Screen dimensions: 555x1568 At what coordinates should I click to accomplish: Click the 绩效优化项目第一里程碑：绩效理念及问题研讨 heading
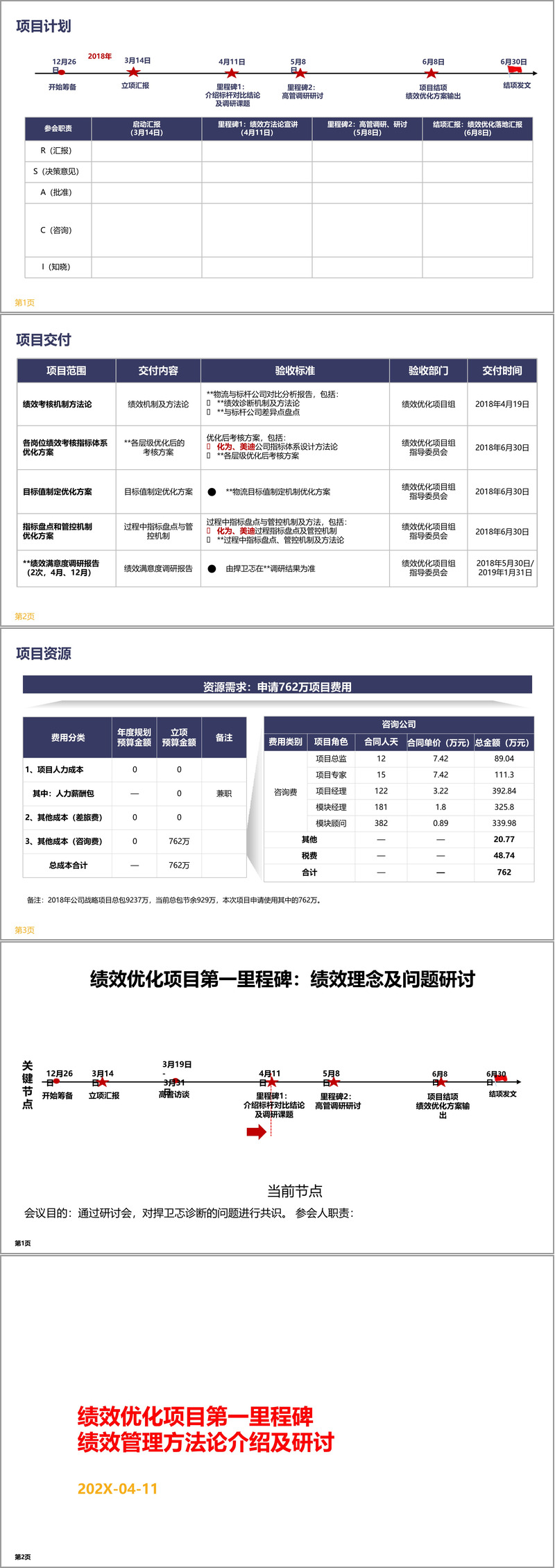click(x=282, y=979)
